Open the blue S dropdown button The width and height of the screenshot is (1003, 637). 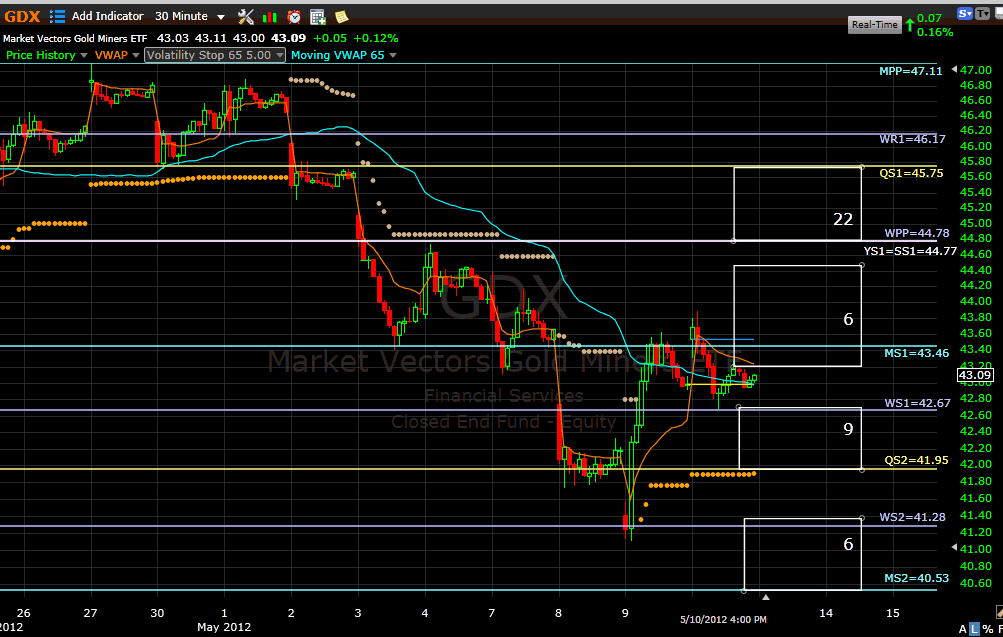pos(965,13)
